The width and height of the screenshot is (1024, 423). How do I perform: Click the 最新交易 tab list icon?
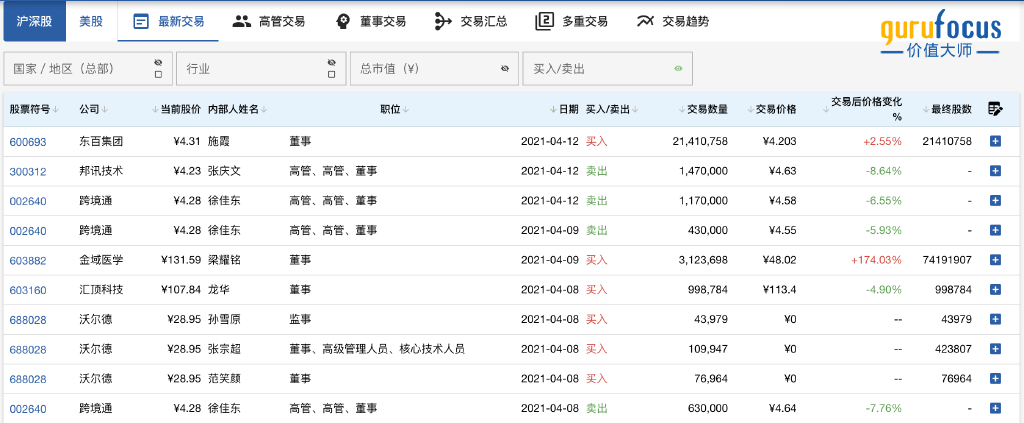click(140, 22)
